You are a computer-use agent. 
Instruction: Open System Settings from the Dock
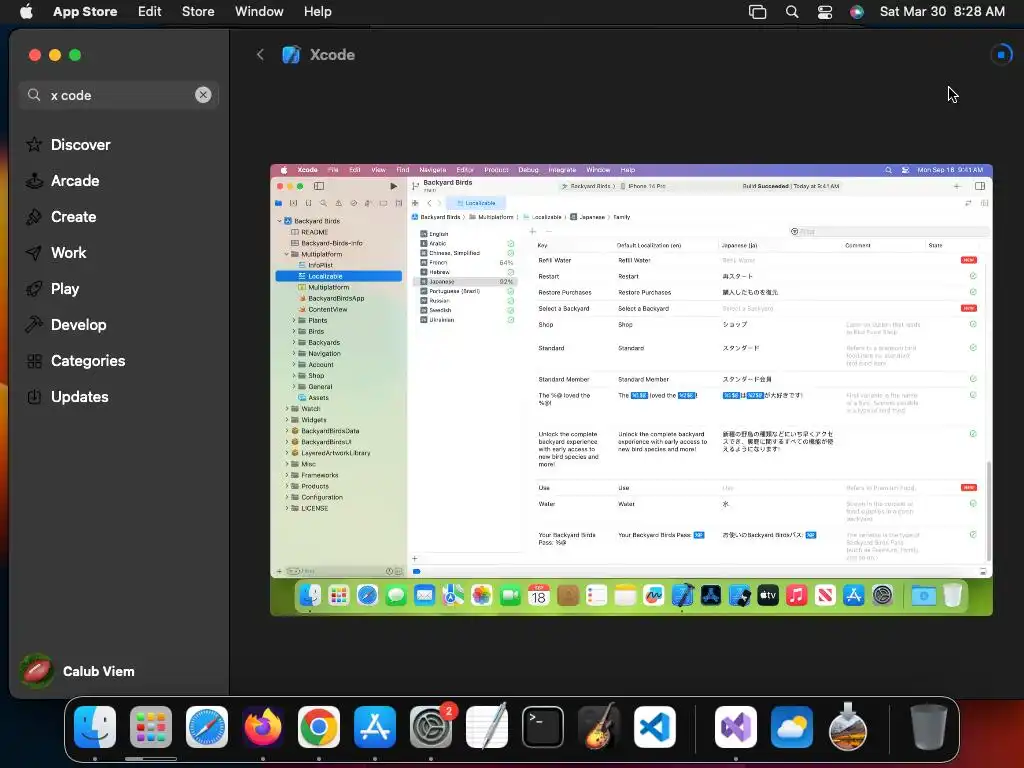[x=431, y=727]
